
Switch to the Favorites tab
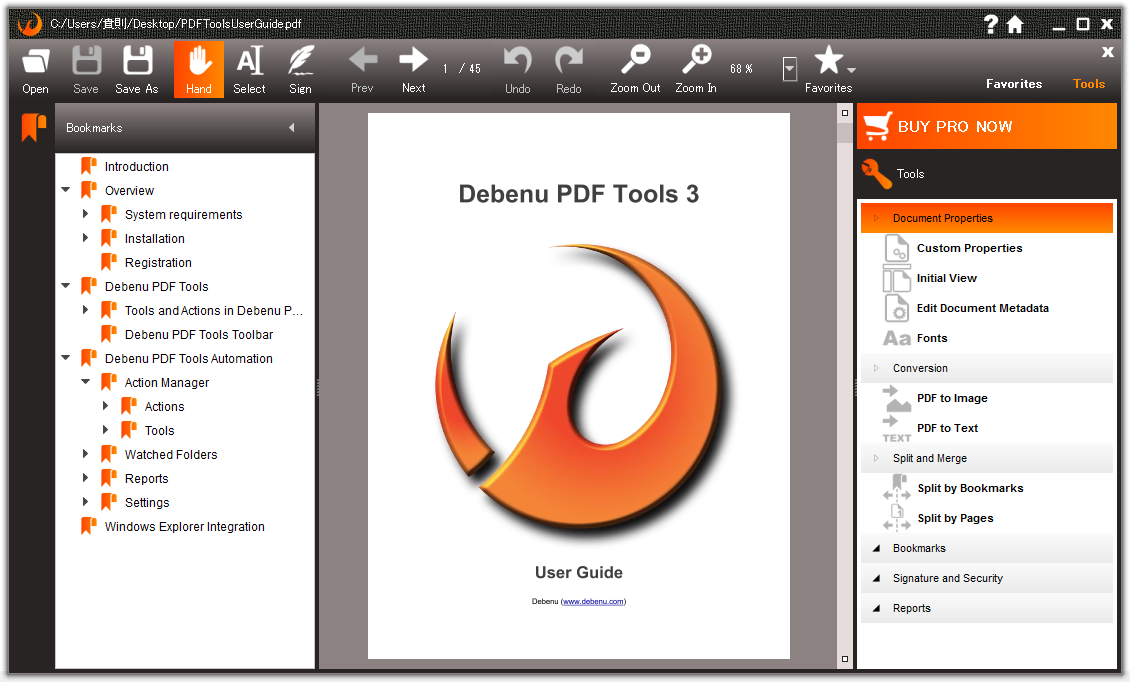pyautogui.click(x=1014, y=84)
